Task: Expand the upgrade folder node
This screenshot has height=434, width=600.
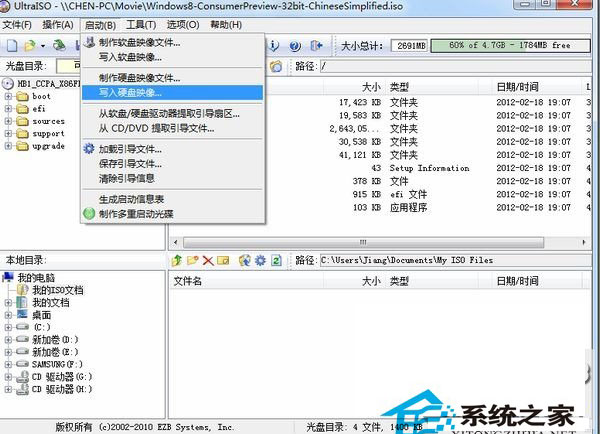Action: 8,146
